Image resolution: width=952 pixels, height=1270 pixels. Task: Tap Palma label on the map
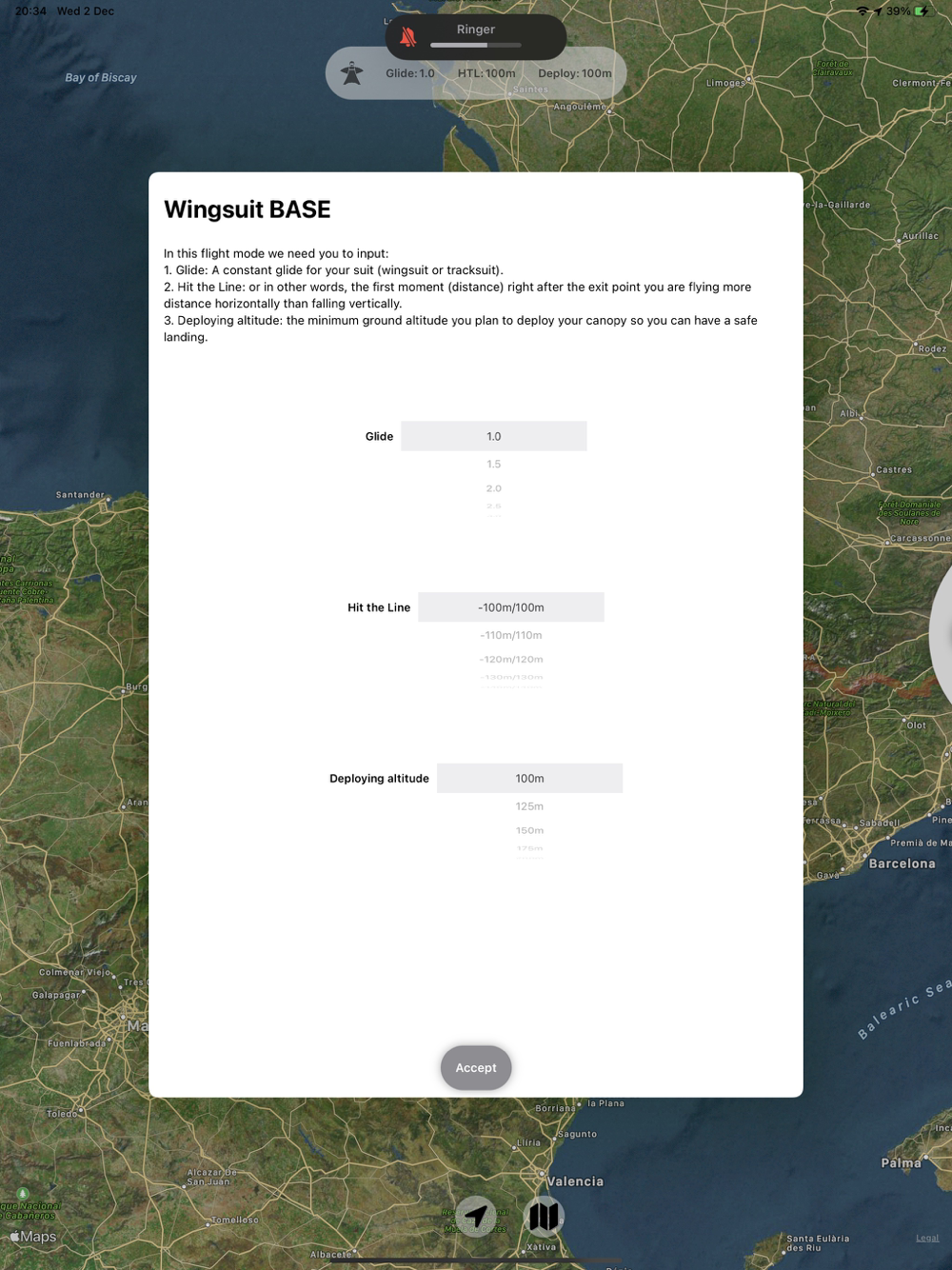(901, 1162)
